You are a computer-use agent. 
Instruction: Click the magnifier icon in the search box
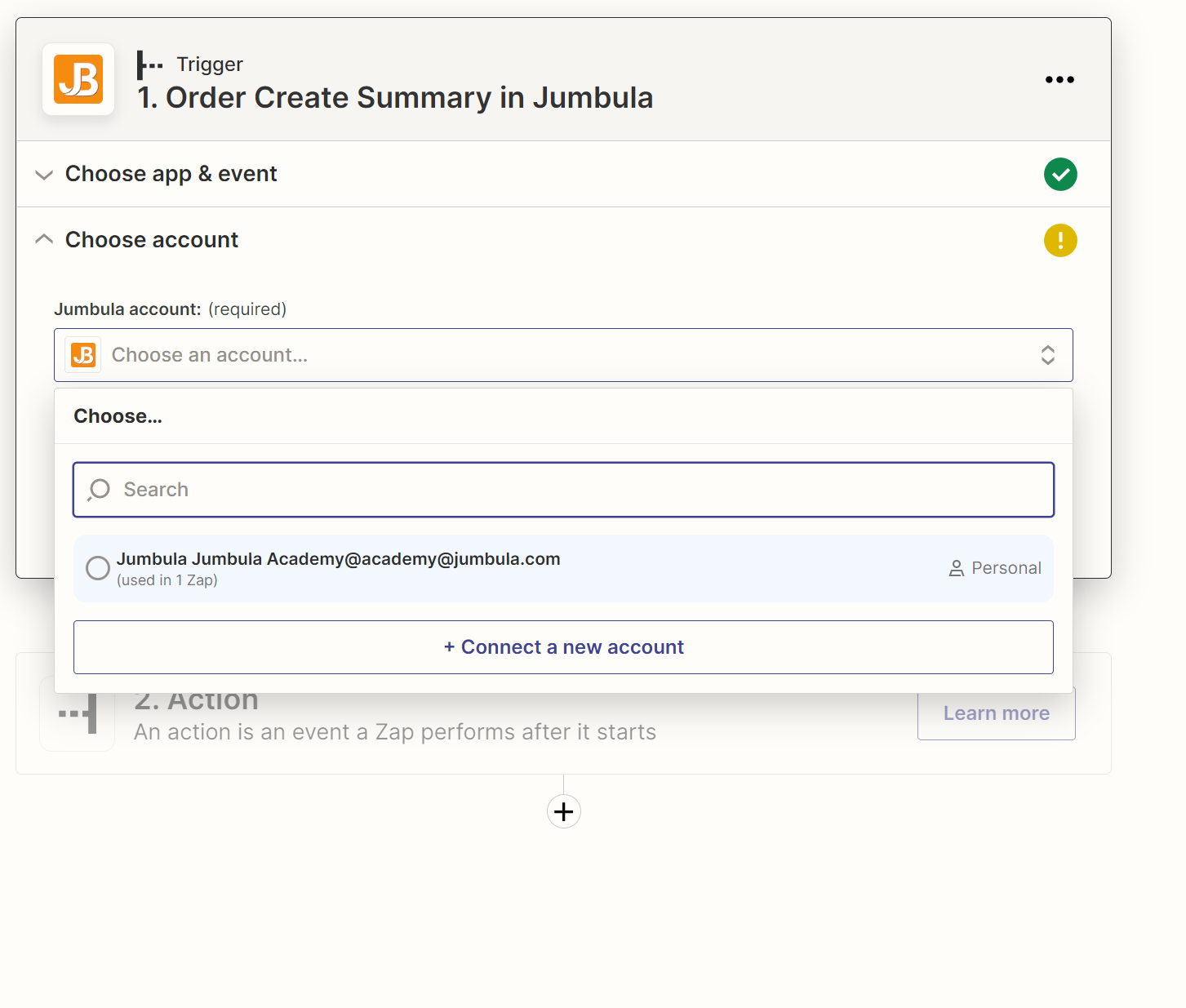pyautogui.click(x=99, y=490)
